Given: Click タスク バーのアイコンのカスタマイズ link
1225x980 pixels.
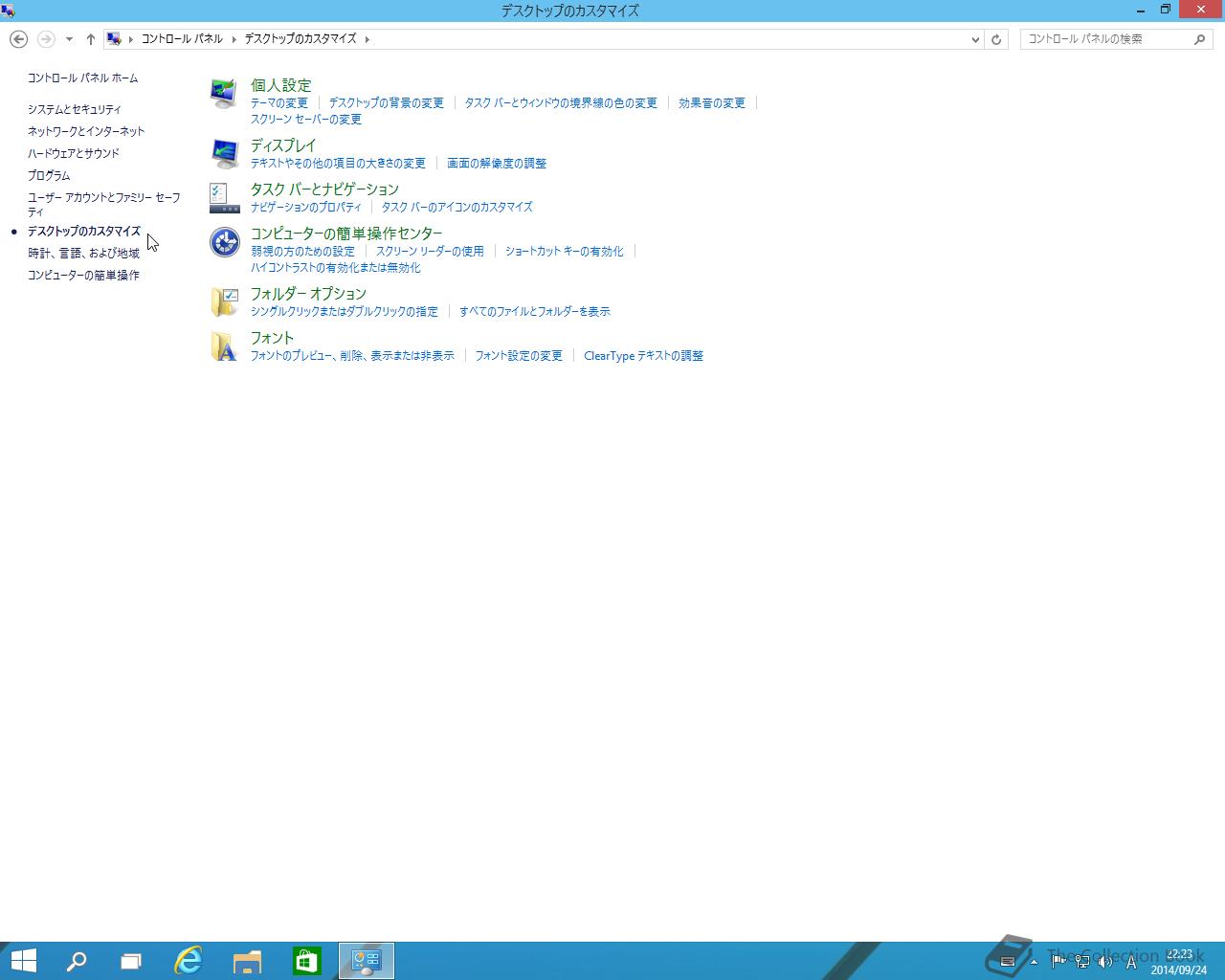Looking at the screenshot, I should (457, 208).
